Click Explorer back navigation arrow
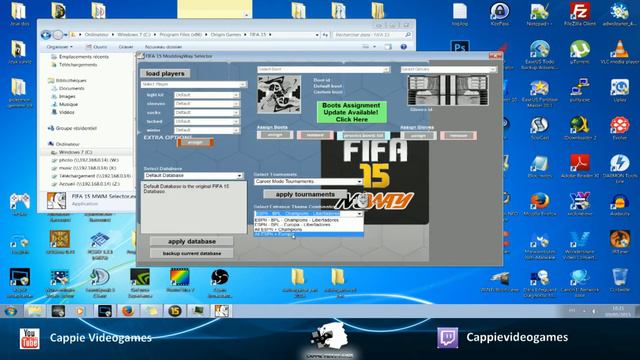Image resolution: width=640 pixels, height=360 pixels. point(46,35)
